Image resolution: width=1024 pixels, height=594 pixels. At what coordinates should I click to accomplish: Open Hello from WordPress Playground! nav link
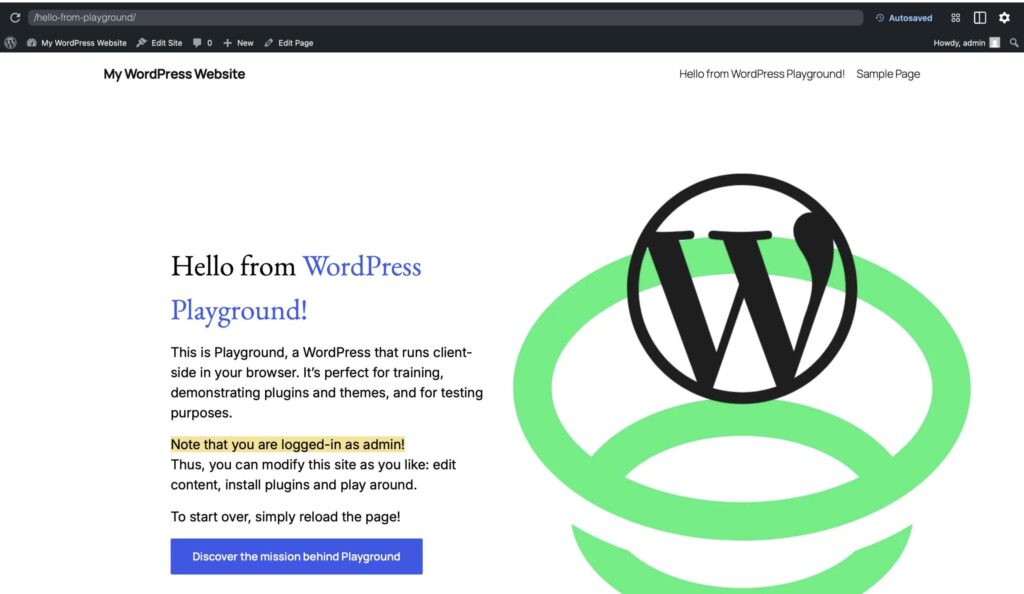(x=761, y=74)
